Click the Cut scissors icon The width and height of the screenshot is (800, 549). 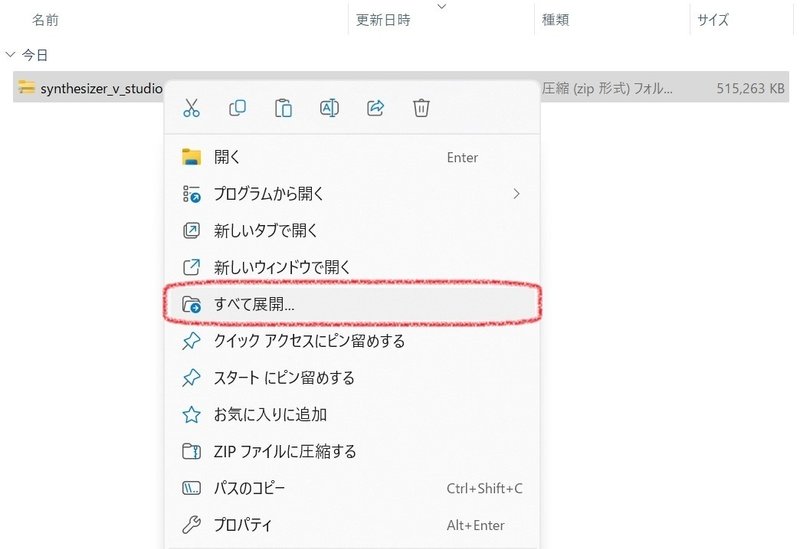coord(191,108)
